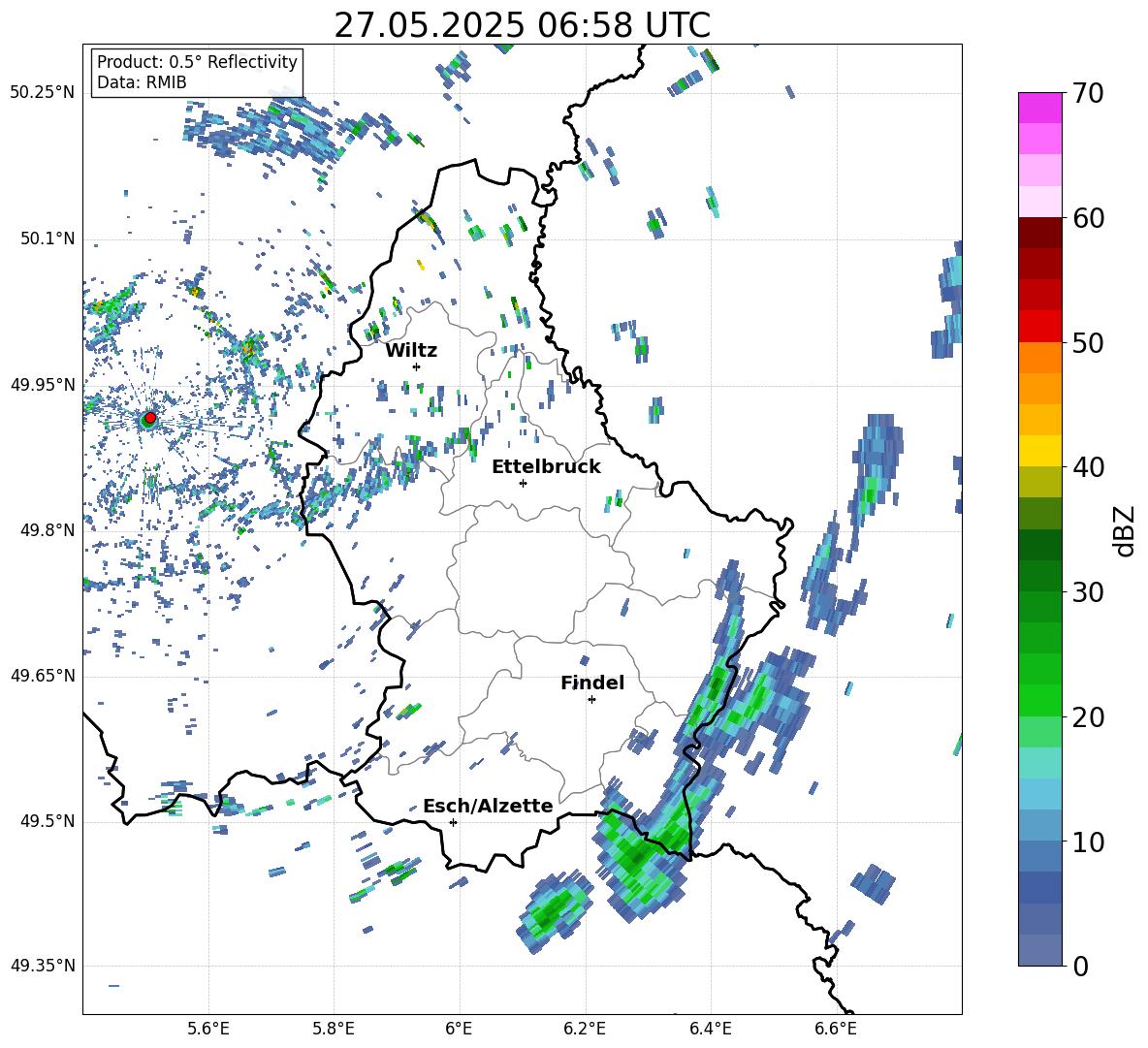The image size is (1148, 1048).
Task: Click the 6.6°E longitude label
Action: [x=836, y=1029]
